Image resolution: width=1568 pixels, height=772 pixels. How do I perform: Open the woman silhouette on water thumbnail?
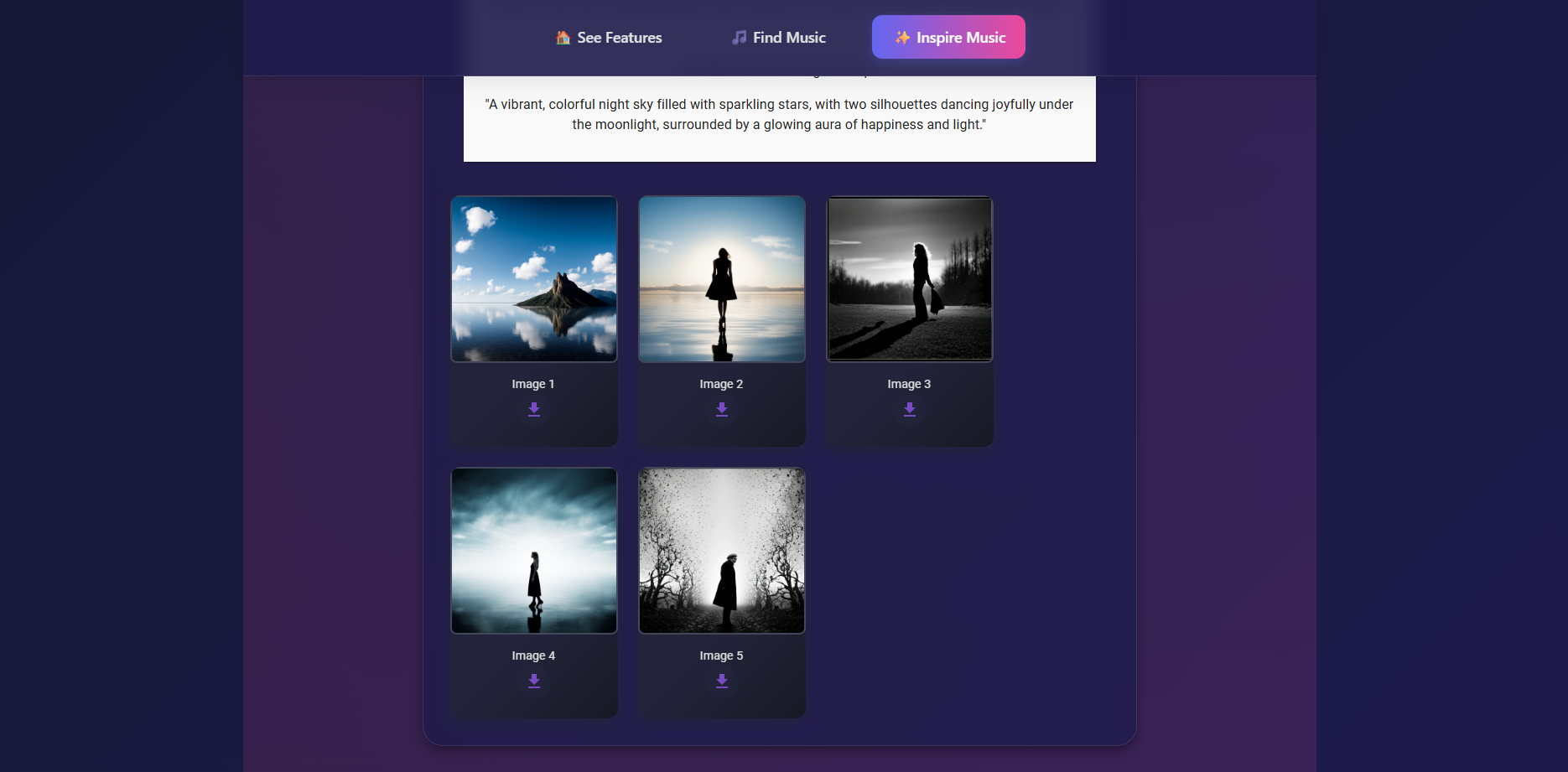click(x=722, y=279)
